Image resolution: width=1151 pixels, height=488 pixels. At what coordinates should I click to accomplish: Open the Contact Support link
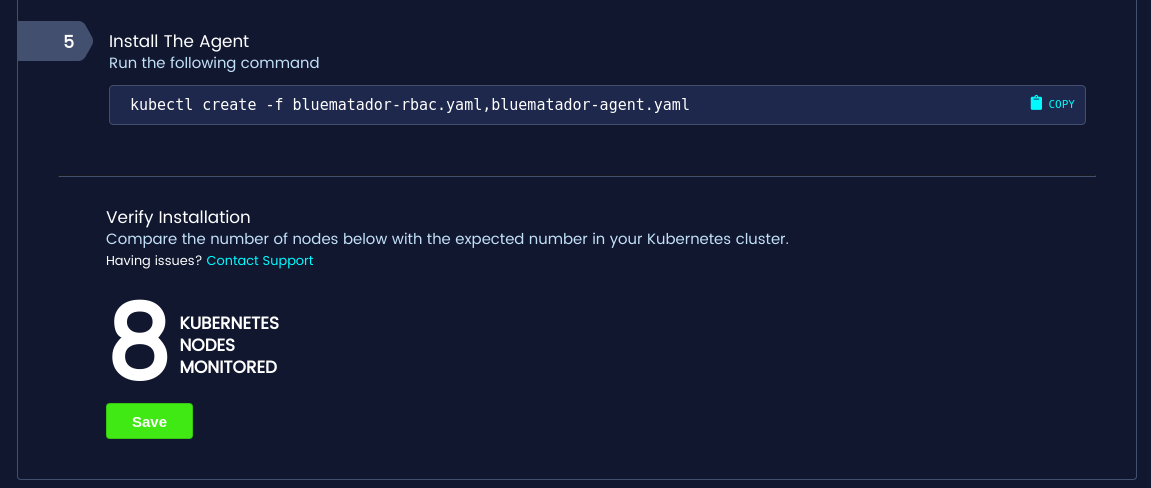[x=260, y=261]
